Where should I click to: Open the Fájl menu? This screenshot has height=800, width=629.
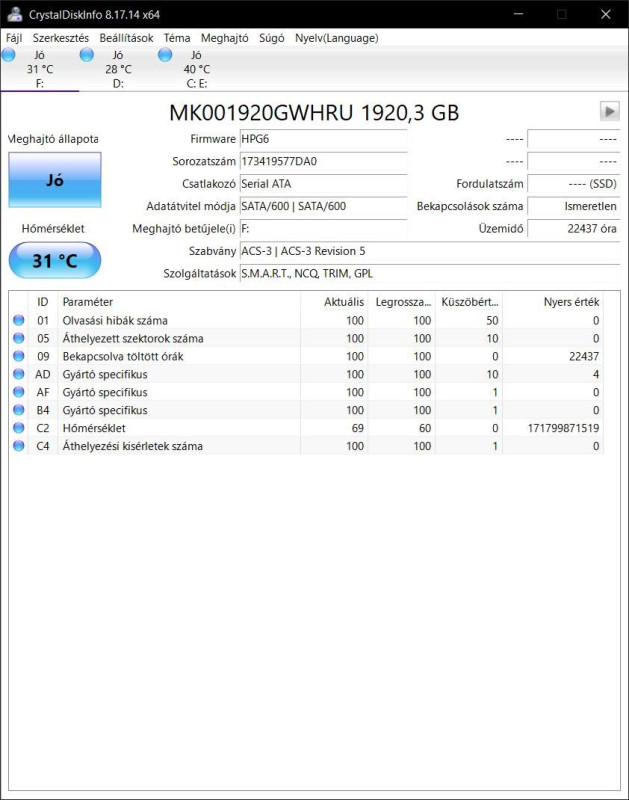[x=14, y=38]
